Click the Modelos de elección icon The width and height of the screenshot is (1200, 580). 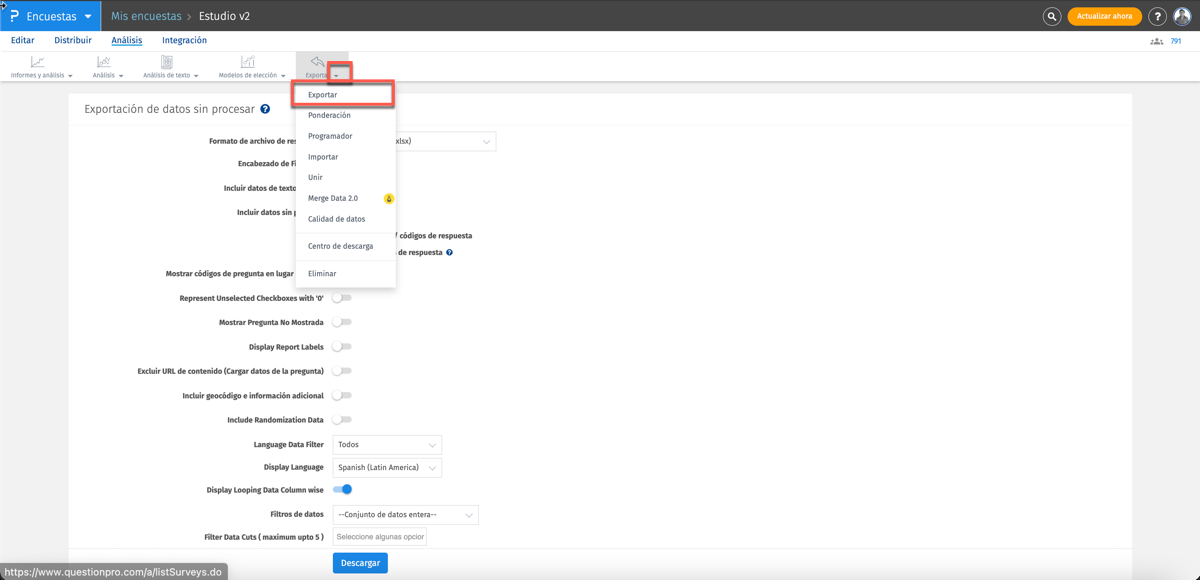(x=247, y=62)
